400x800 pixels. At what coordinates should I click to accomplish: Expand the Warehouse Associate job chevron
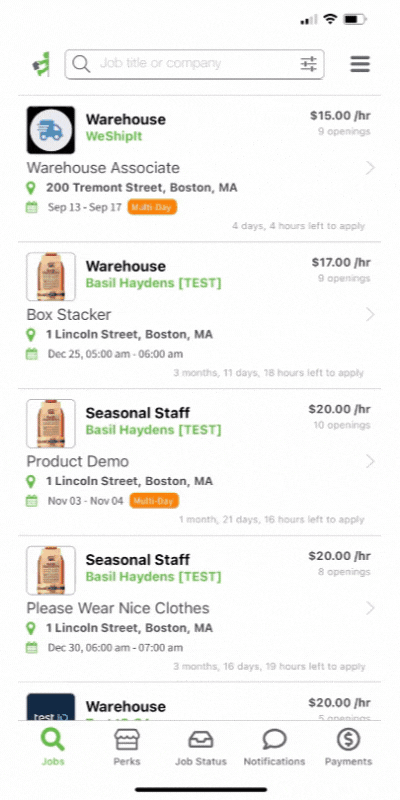370,168
